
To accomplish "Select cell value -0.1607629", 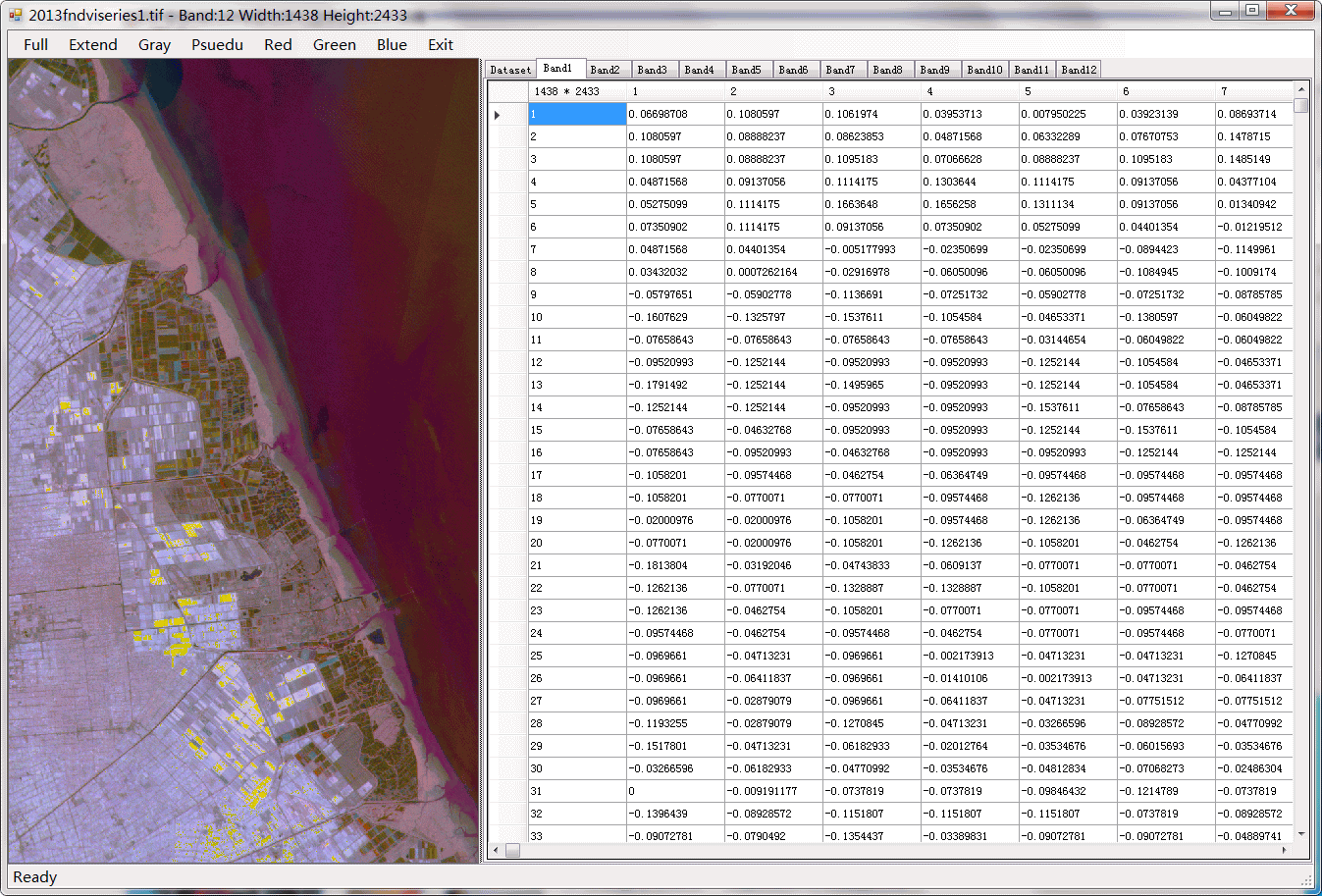I will (x=675, y=317).
